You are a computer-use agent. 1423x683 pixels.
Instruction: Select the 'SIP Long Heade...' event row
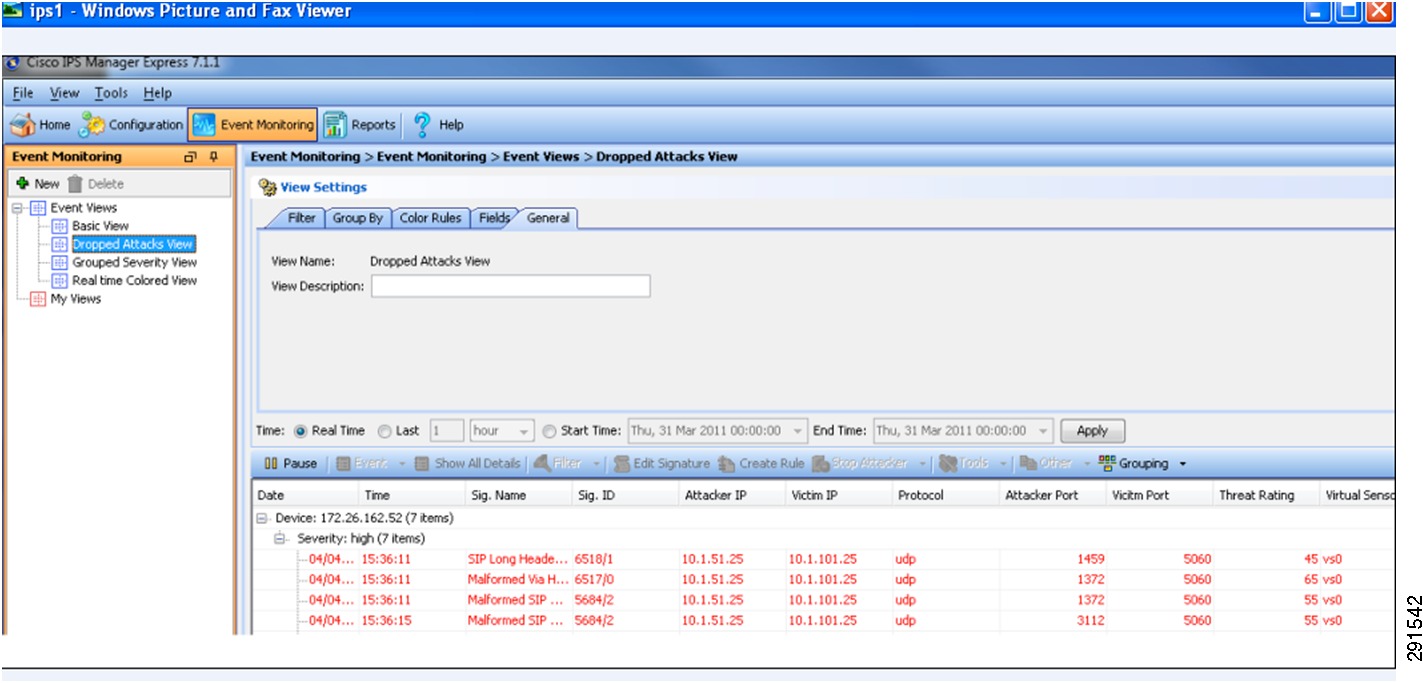coord(822,559)
